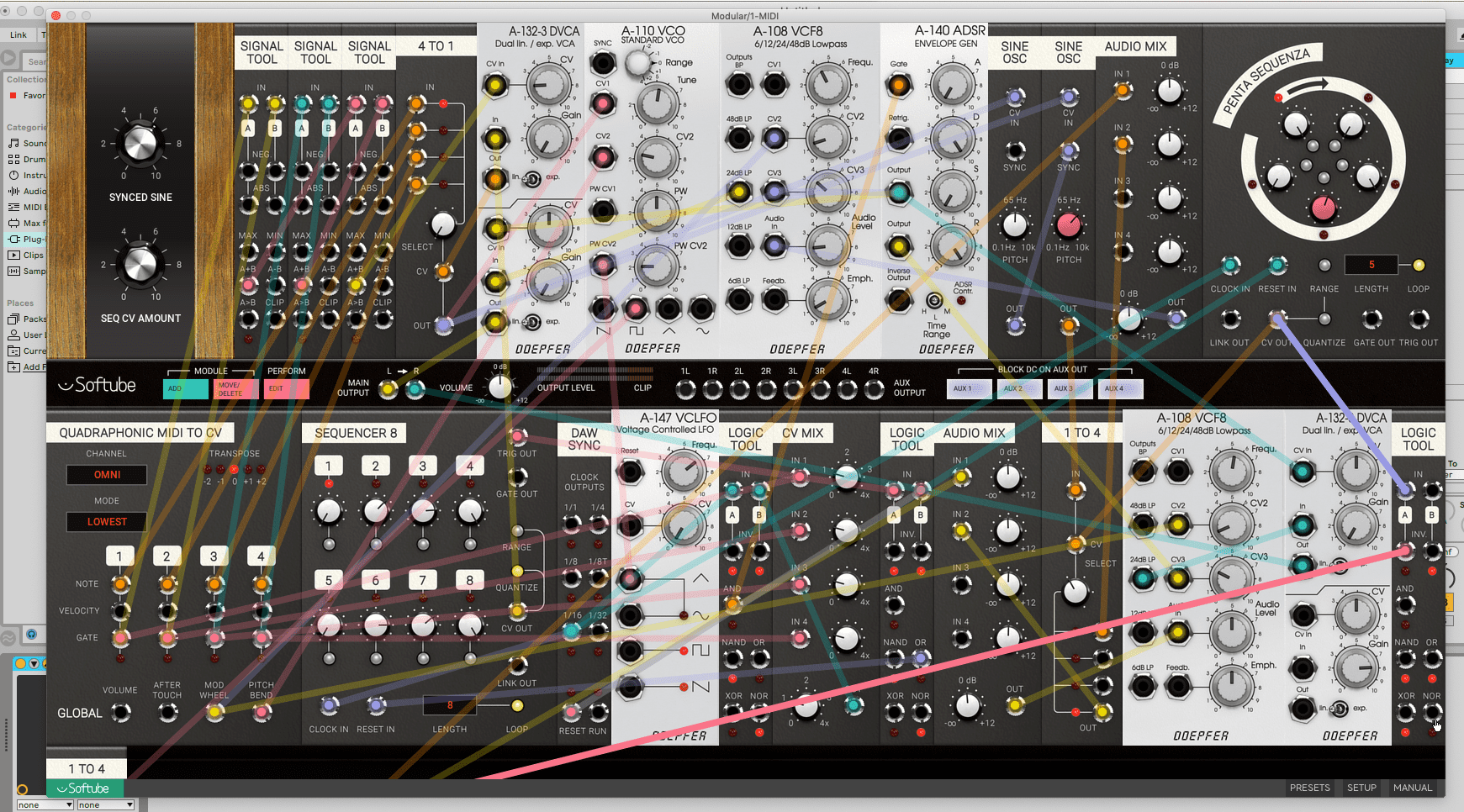Image resolution: width=1464 pixels, height=812 pixels.
Task: Click the ADSR Time Range switch
Action: pos(934,301)
